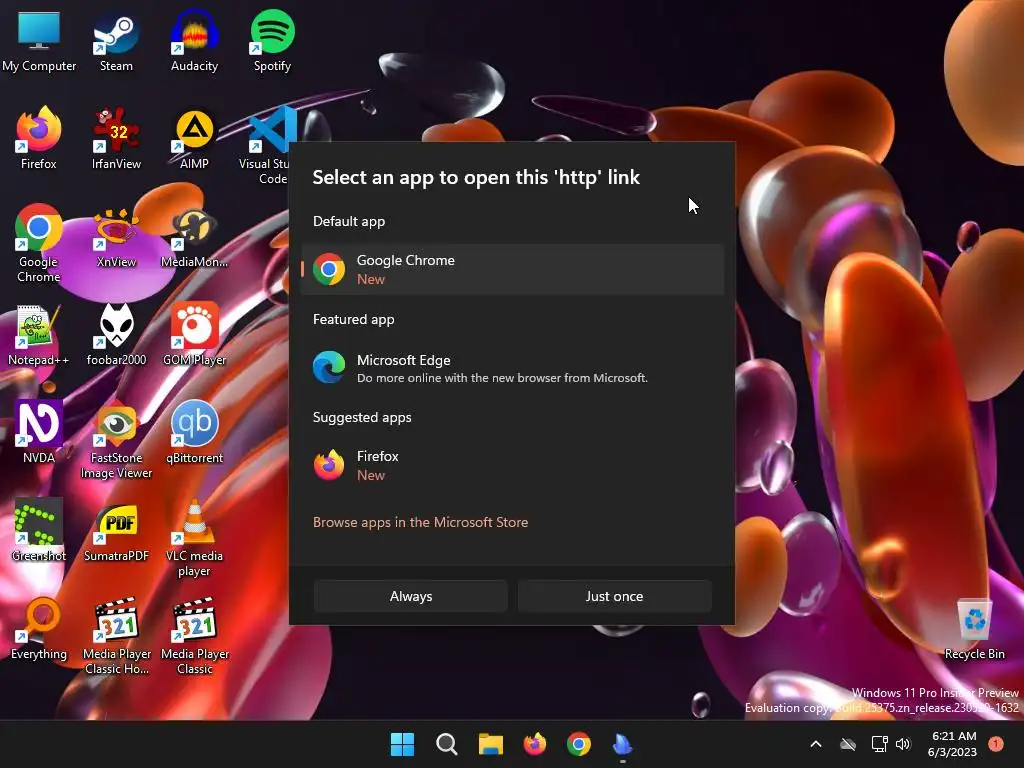The image size is (1024, 768).
Task: Select the Spotify desktop shortcut
Action: [272, 40]
